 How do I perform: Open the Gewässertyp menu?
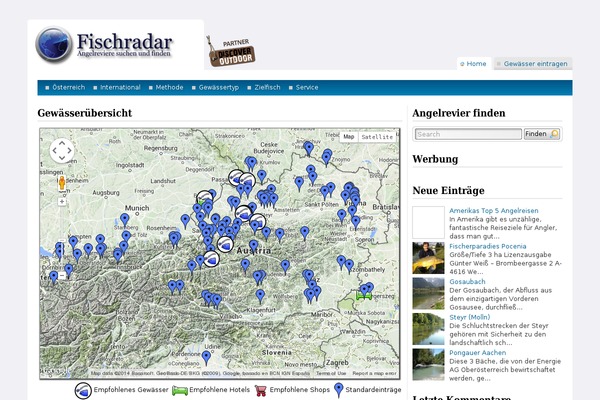218,87
